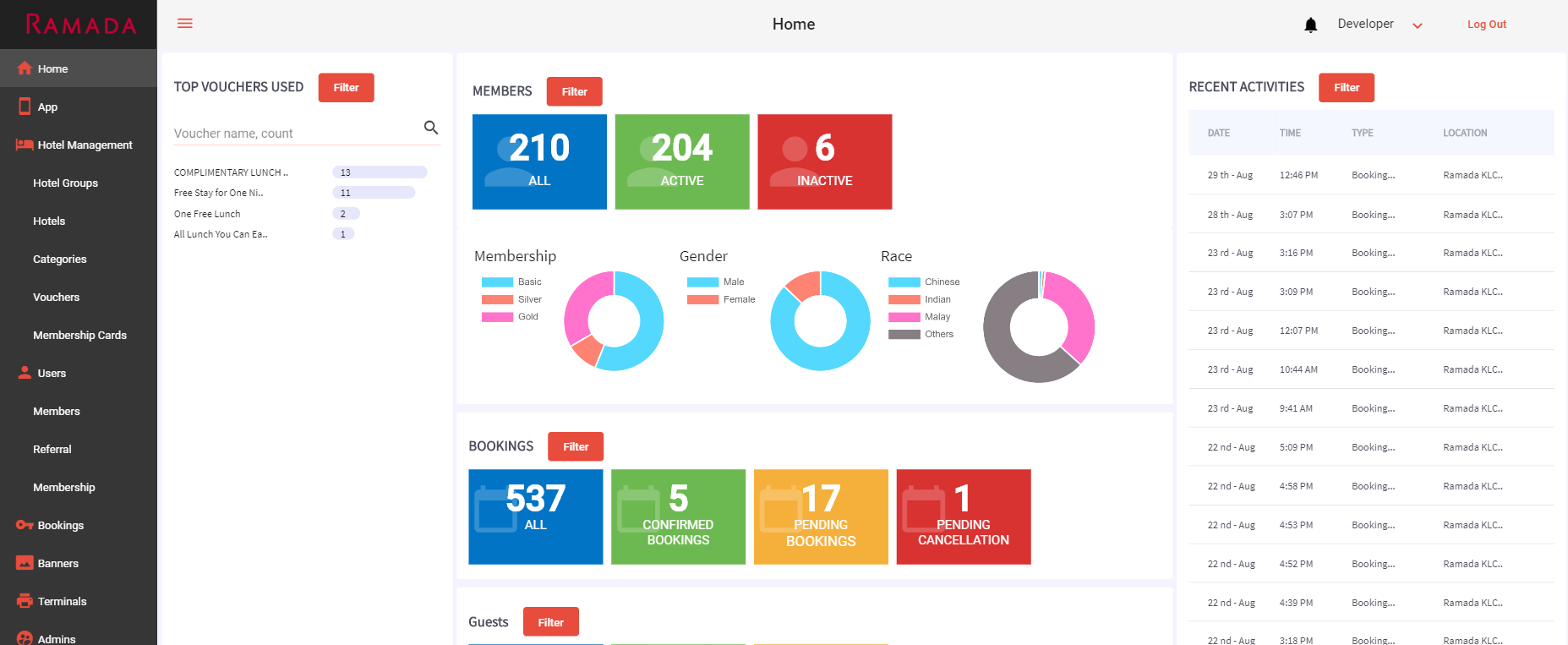Click Filter button beside Members heading
This screenshot has width=1568, height=645.
575,91
